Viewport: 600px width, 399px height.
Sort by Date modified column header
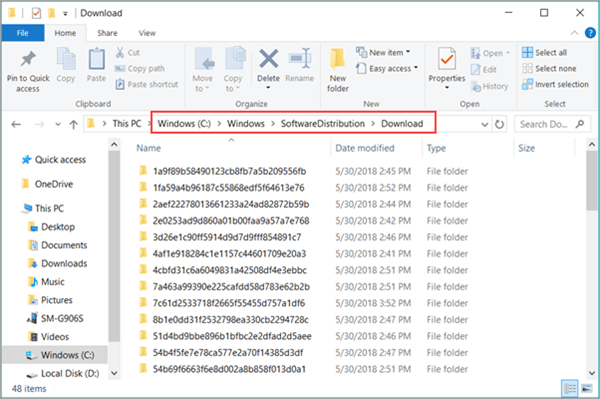click(365, 148)
